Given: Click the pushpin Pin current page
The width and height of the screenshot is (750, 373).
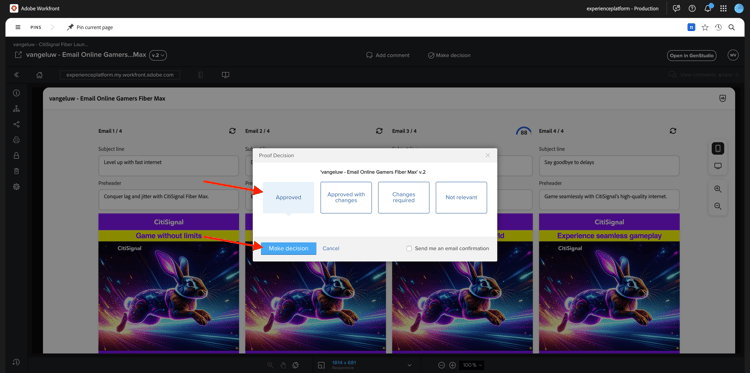Looking at the screenshot, I should pyautogui.click(x=89, y=27).
